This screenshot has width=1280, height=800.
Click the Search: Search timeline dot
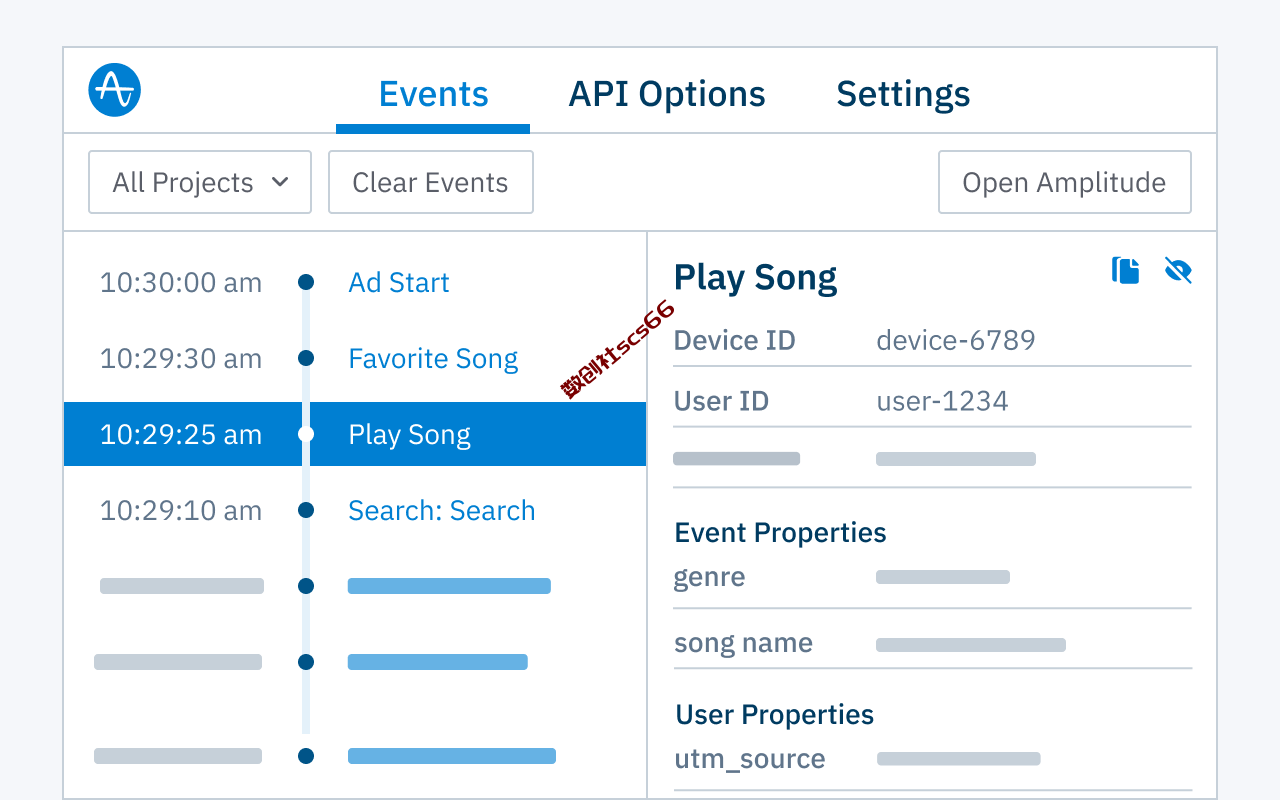point(306,510)
